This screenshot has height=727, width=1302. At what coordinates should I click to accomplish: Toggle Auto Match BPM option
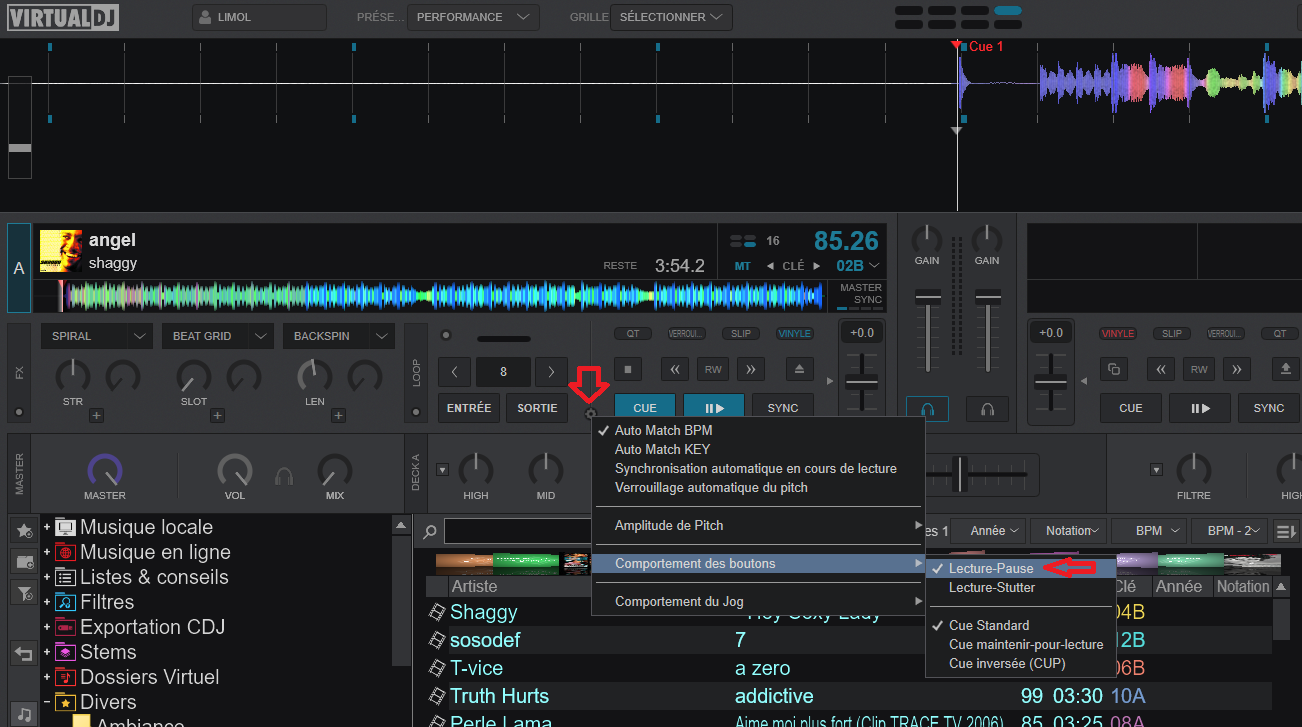point(757,431)
